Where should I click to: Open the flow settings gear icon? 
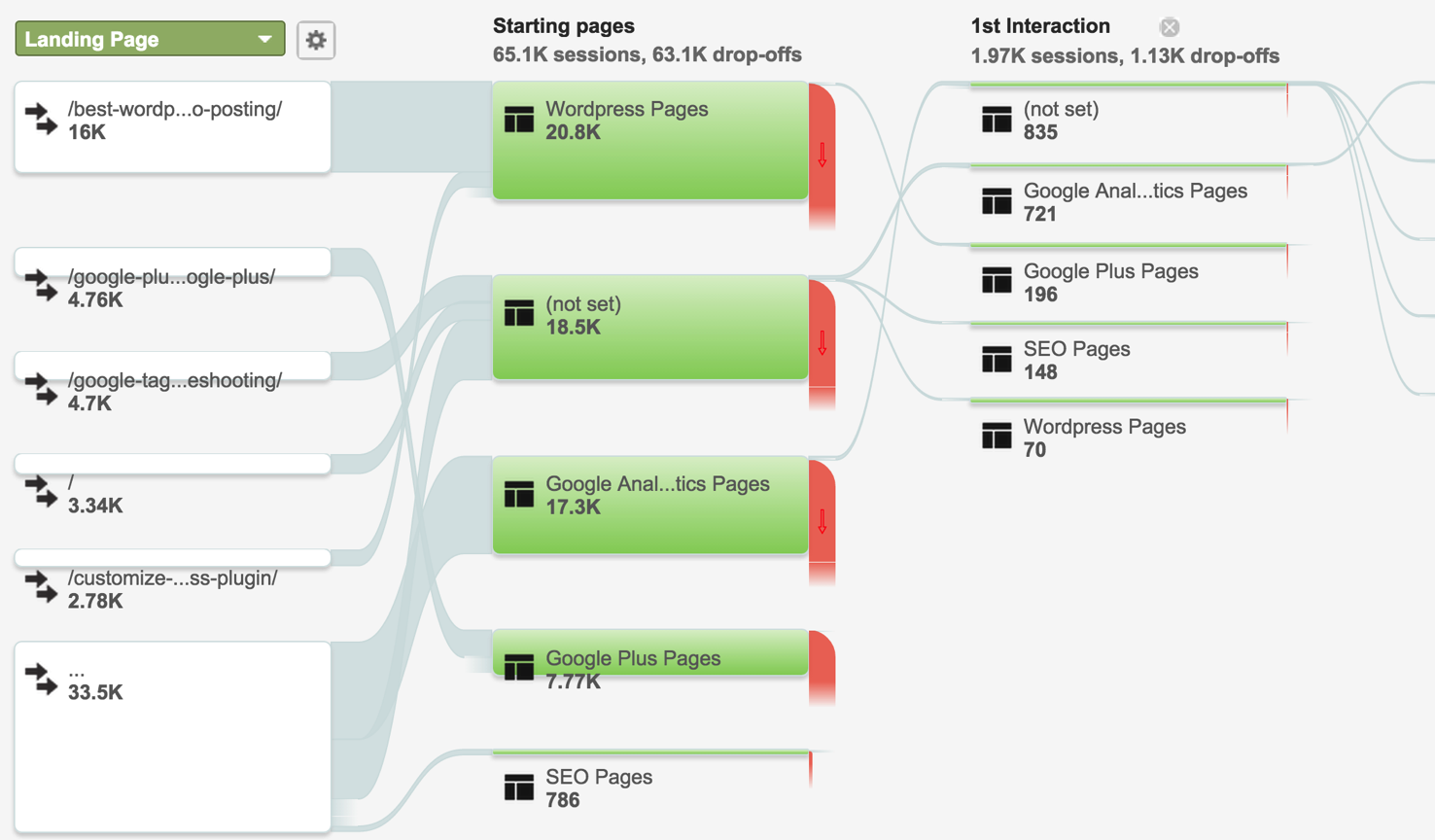click(315, 40)
